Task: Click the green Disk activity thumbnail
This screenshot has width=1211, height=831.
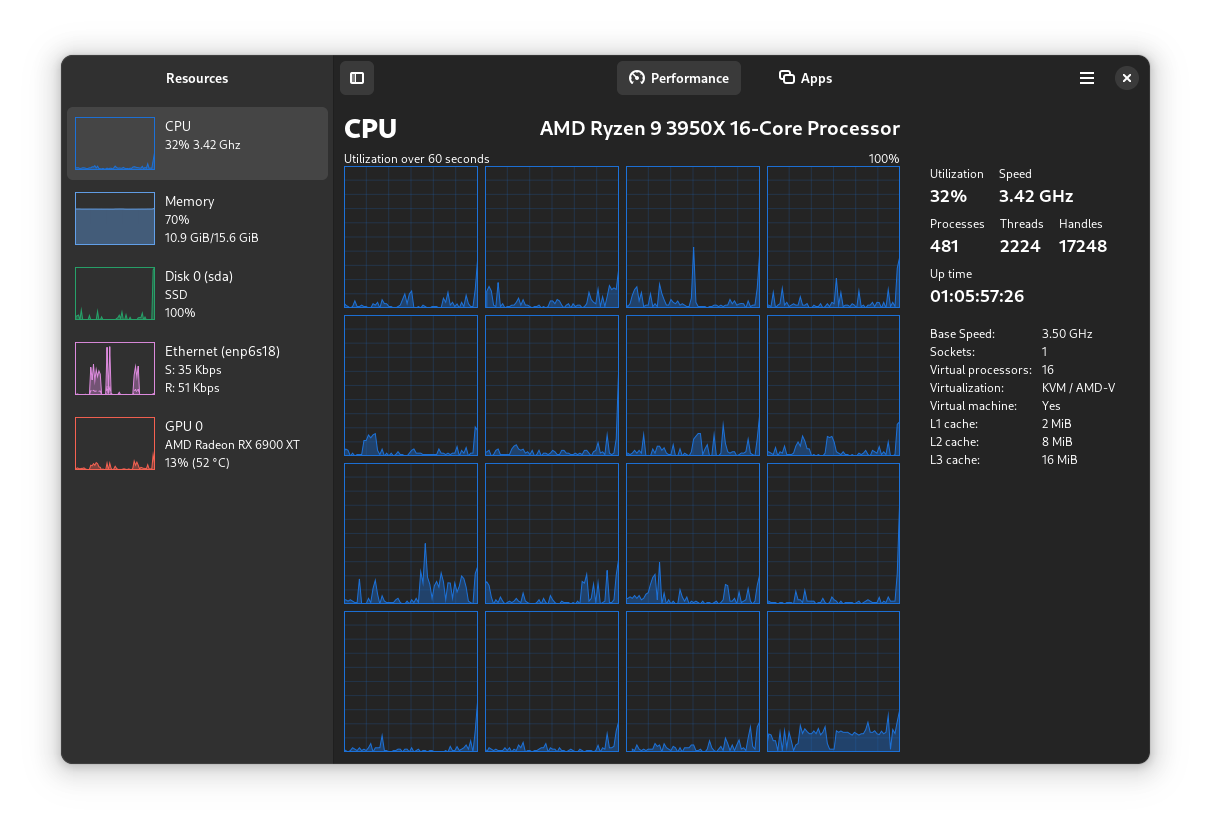Action: coord(115,294)
